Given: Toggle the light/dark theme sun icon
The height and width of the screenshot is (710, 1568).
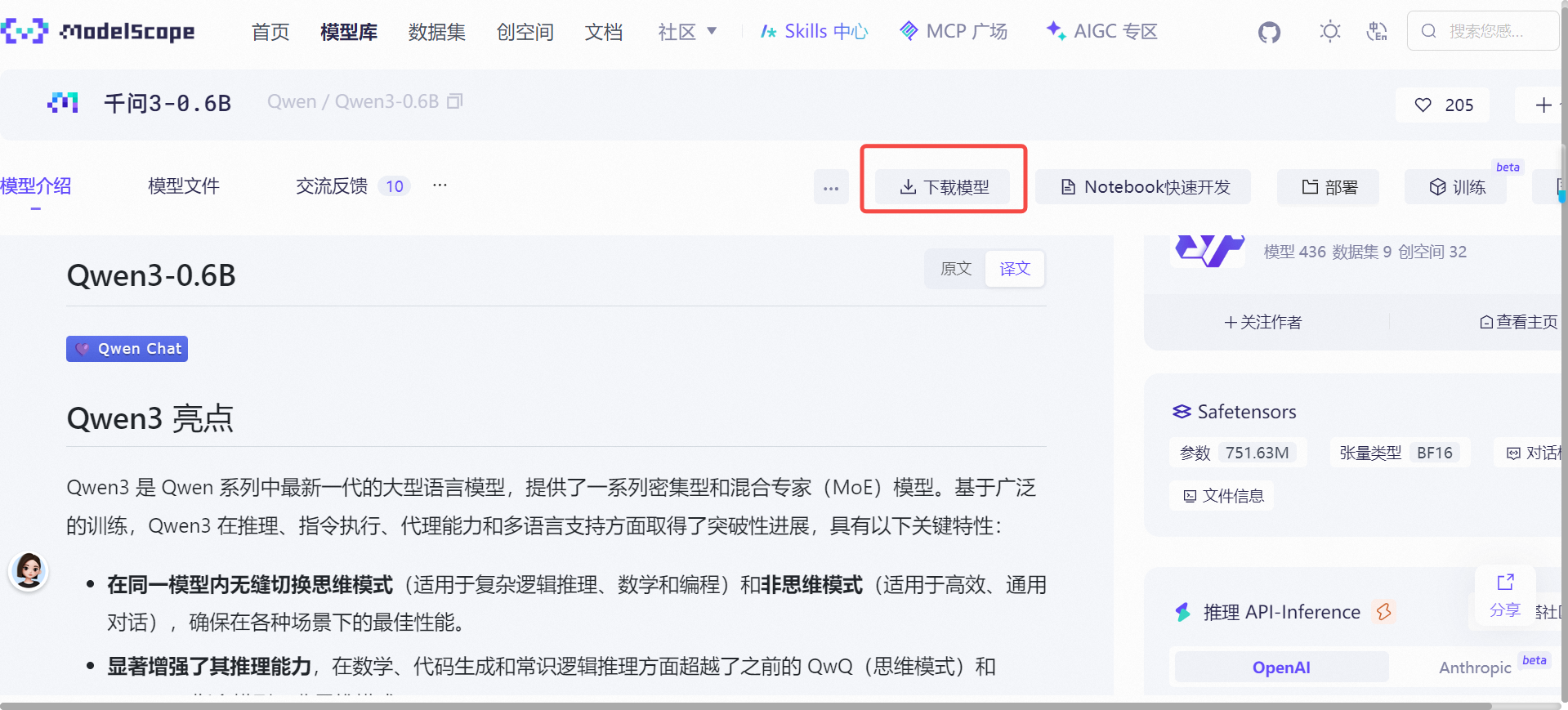Looking at the screenshot, I should (1330, 32).
